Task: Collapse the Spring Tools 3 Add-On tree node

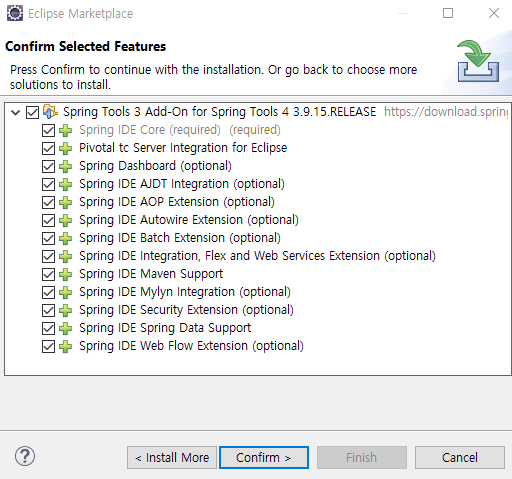Action: [x=15, y=112]
